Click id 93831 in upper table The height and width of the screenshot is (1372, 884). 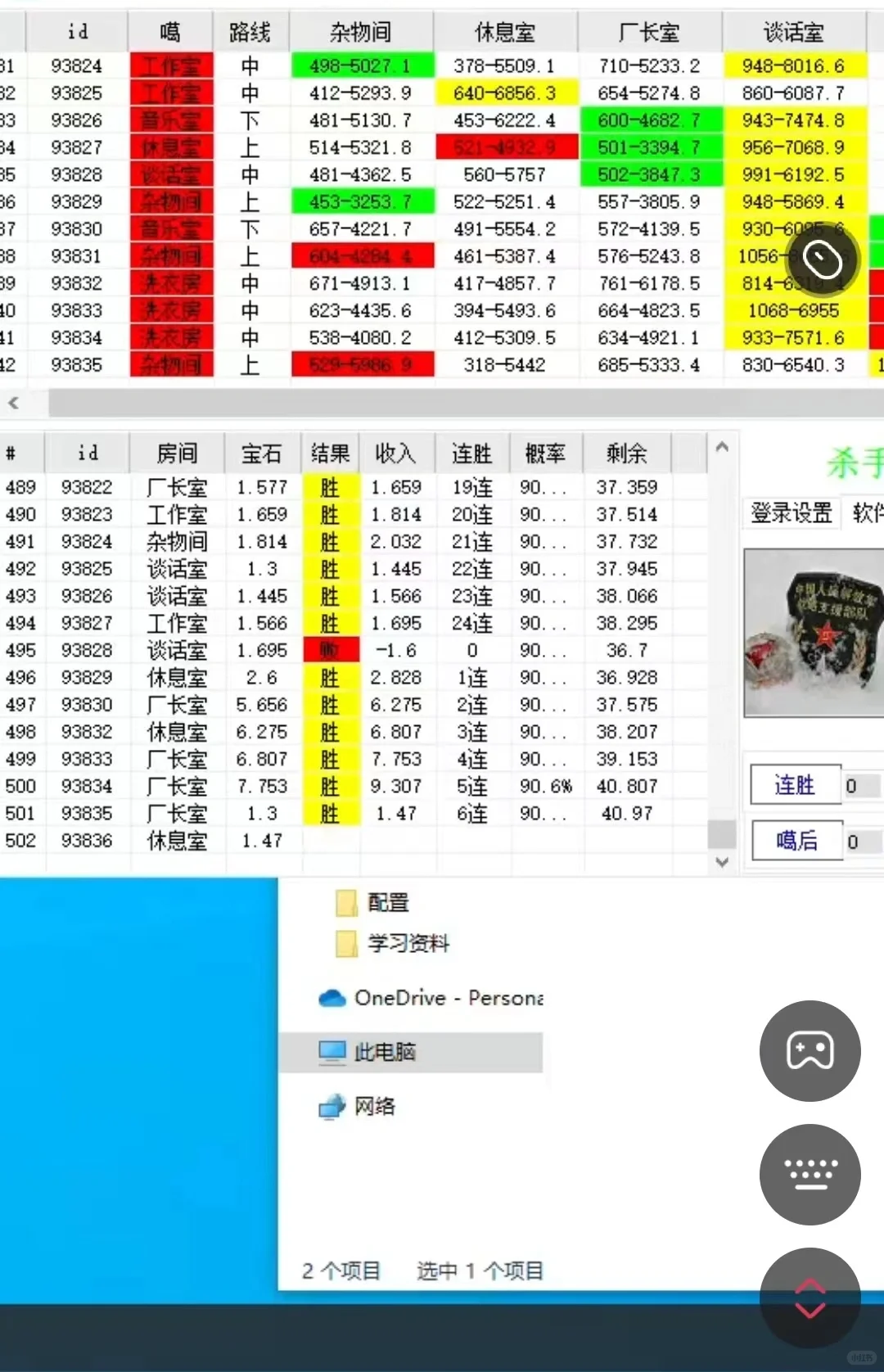[x=77, y=256]
